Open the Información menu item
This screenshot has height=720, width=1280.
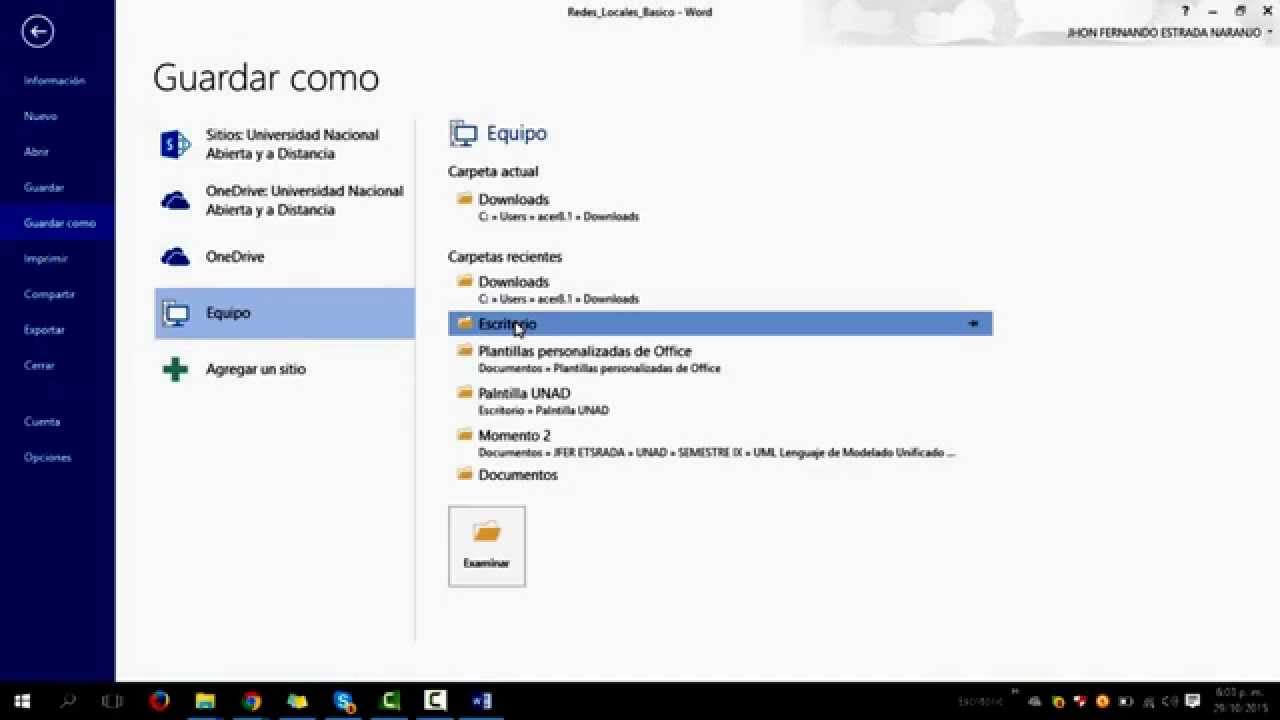55,81
